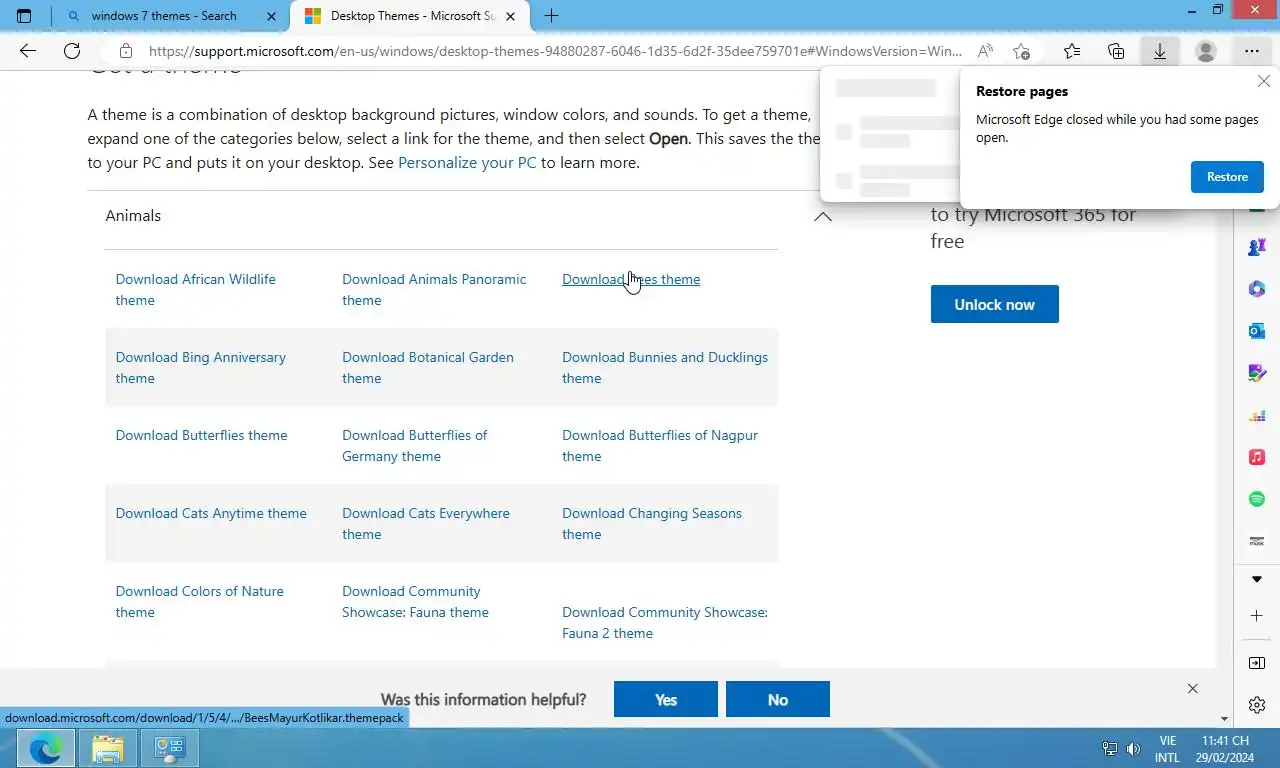The image size is (1280, 768).
Task: Open sidebar settings gear
Action: pos(1257,705)
